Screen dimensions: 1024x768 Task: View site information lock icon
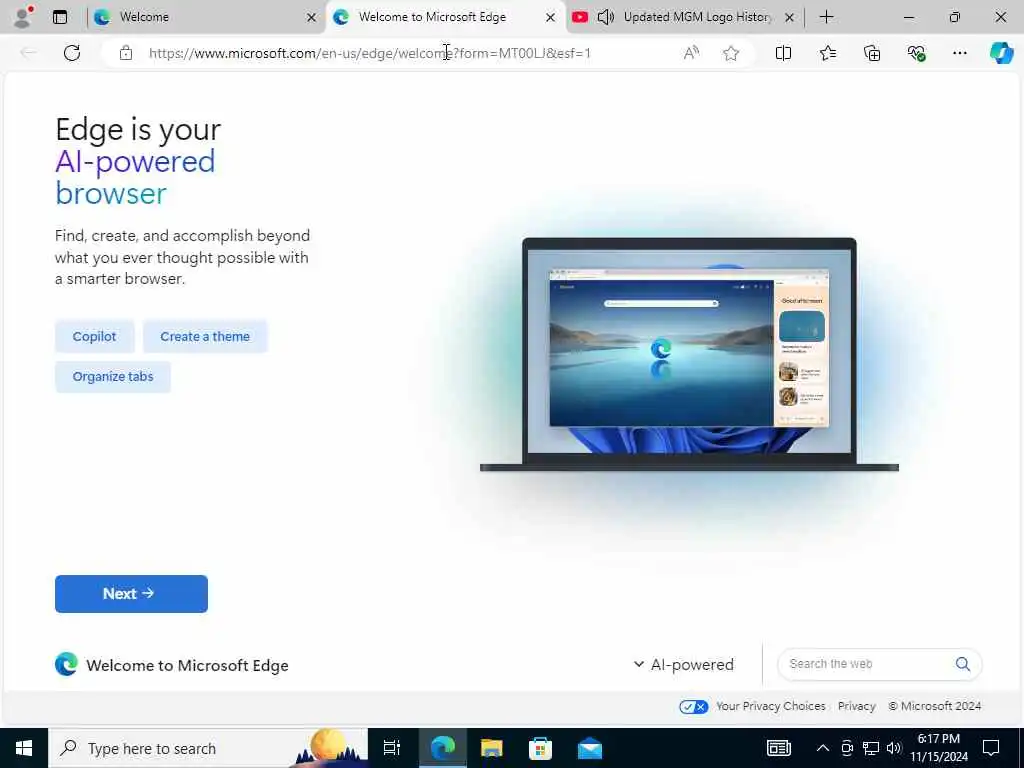[126, 53]
